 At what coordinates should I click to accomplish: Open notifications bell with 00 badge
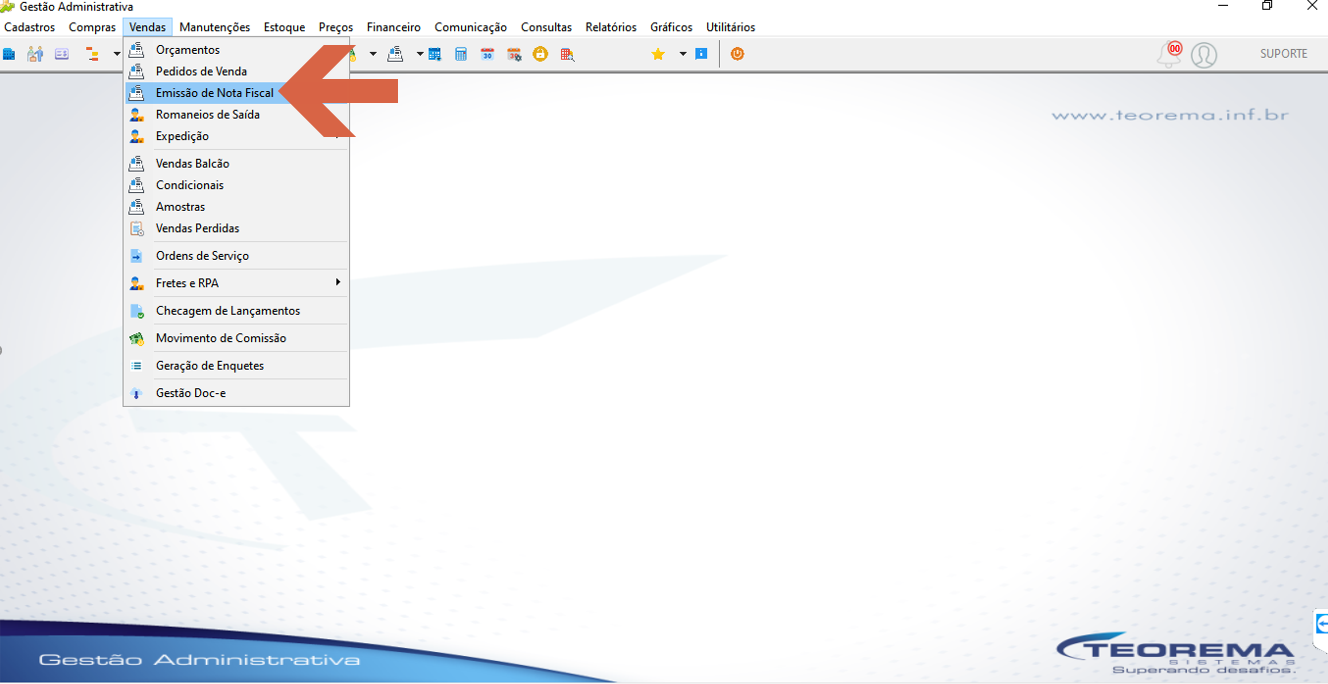pos(1169,54)
